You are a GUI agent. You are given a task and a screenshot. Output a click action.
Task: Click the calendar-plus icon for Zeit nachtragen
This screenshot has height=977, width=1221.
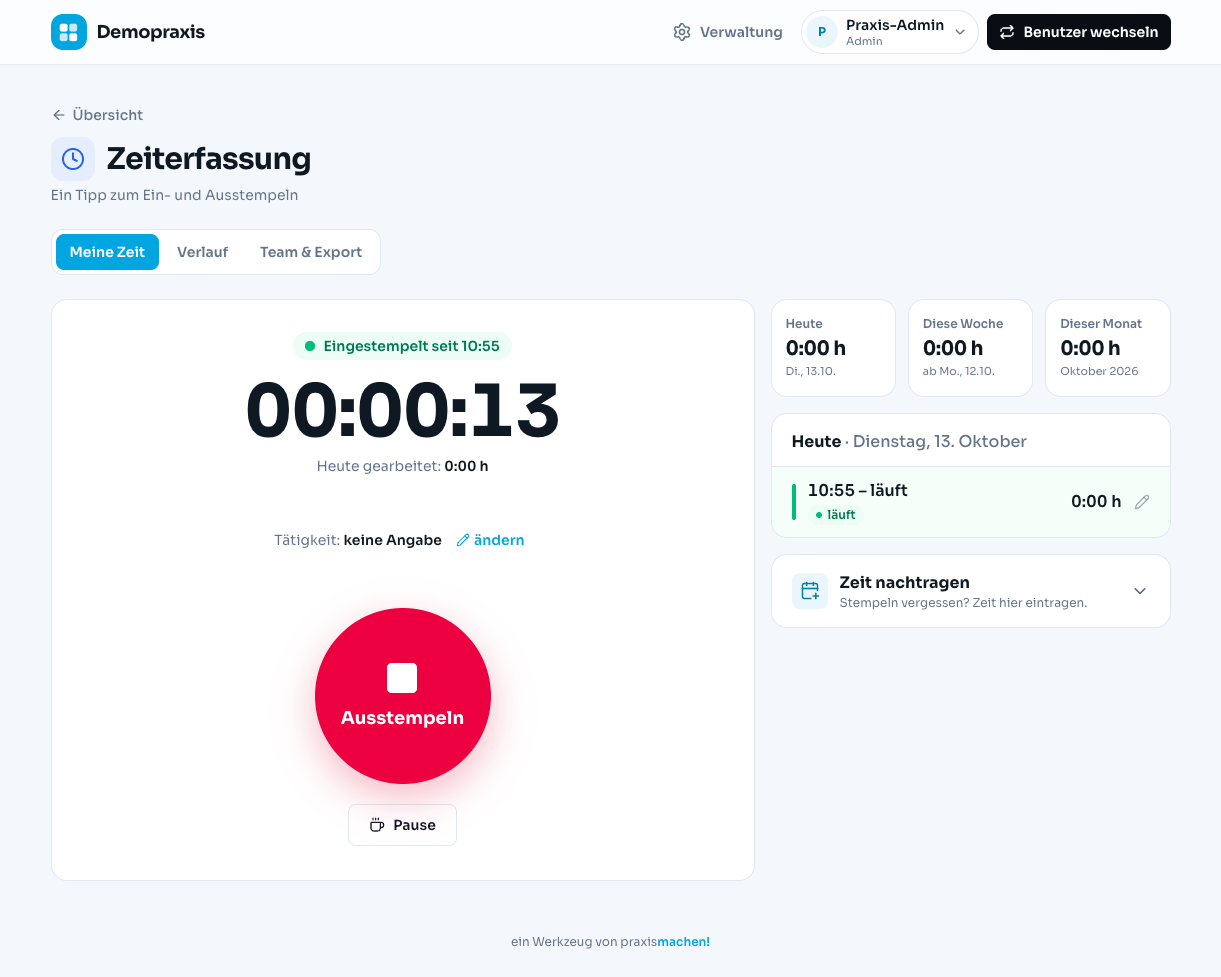click(810, 591)
